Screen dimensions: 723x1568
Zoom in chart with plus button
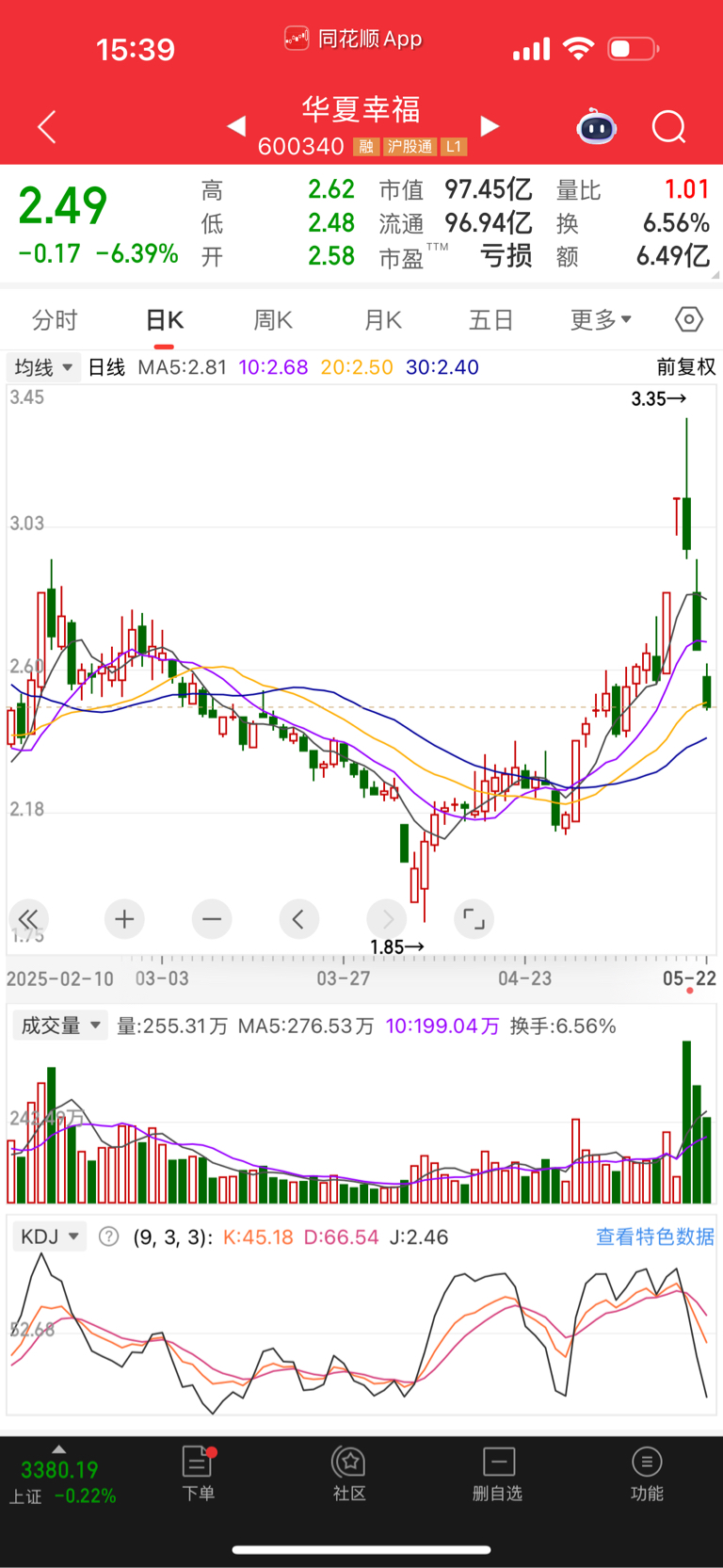[124, 918]
